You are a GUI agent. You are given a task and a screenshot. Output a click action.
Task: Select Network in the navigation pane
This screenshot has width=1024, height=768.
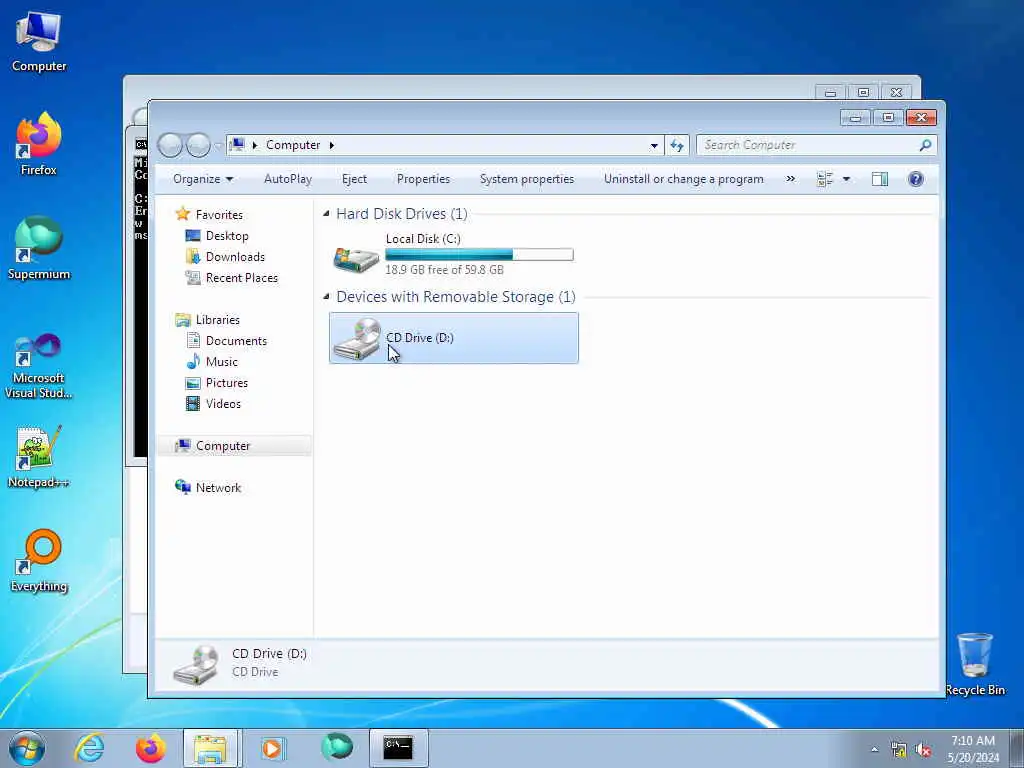click(x=218, y=488)
